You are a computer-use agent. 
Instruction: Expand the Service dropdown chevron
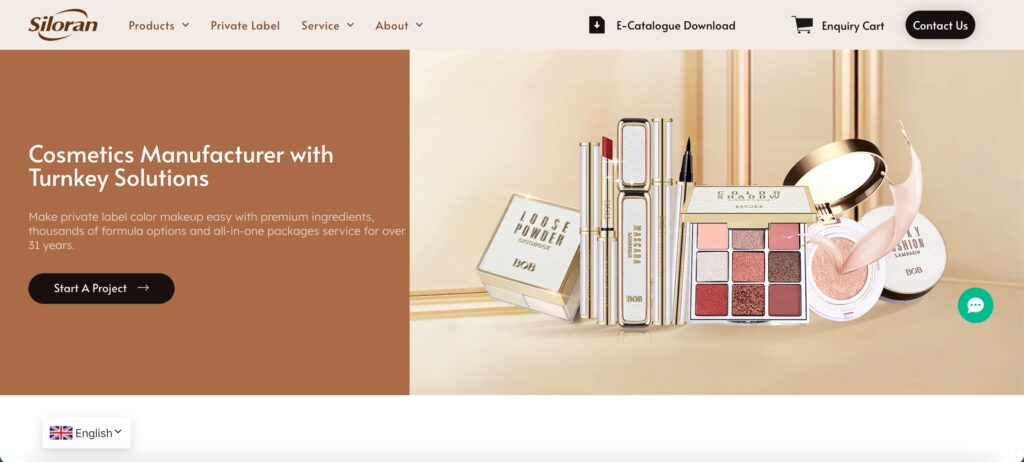(350, 25)
